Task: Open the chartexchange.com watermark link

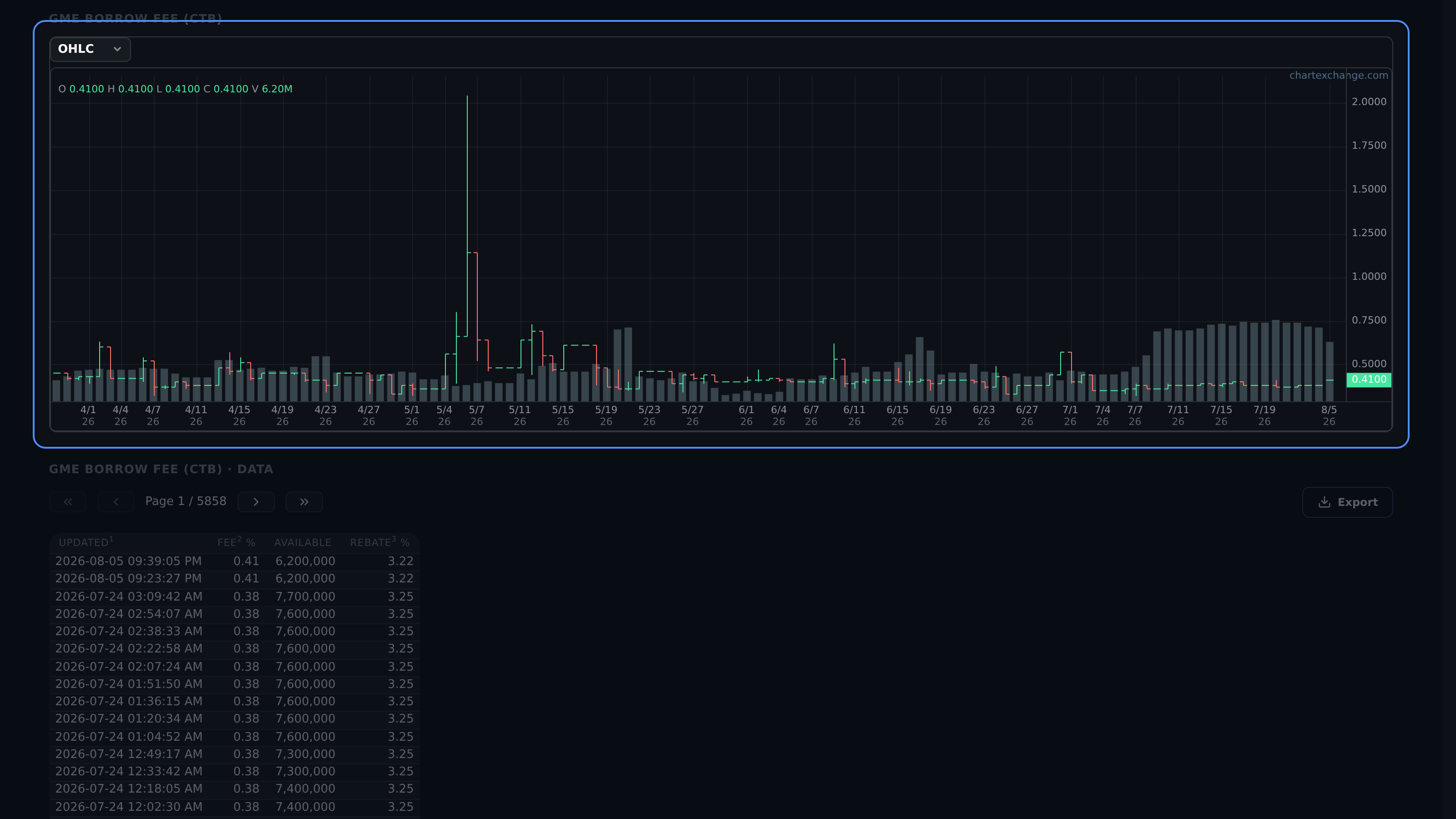Action: 1339,75
